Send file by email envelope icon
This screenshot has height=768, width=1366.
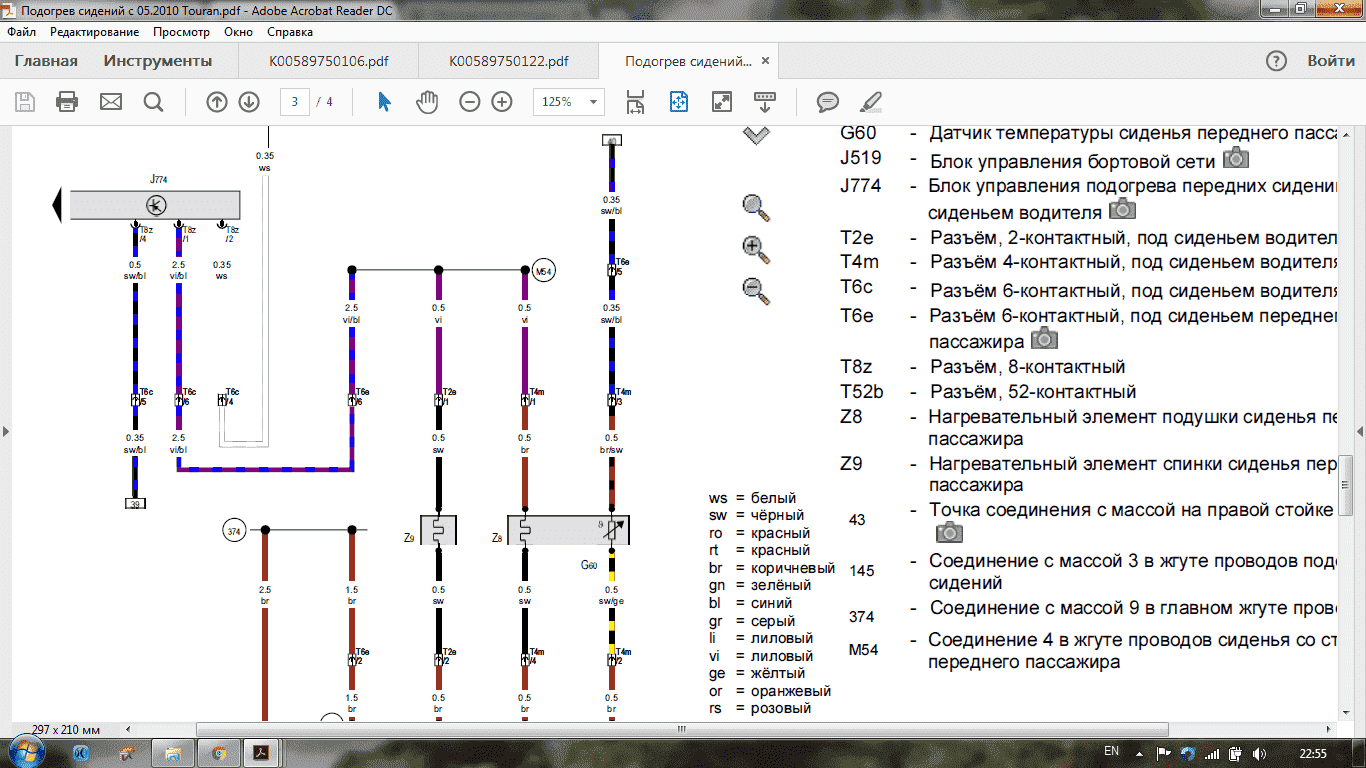(110, 102)
